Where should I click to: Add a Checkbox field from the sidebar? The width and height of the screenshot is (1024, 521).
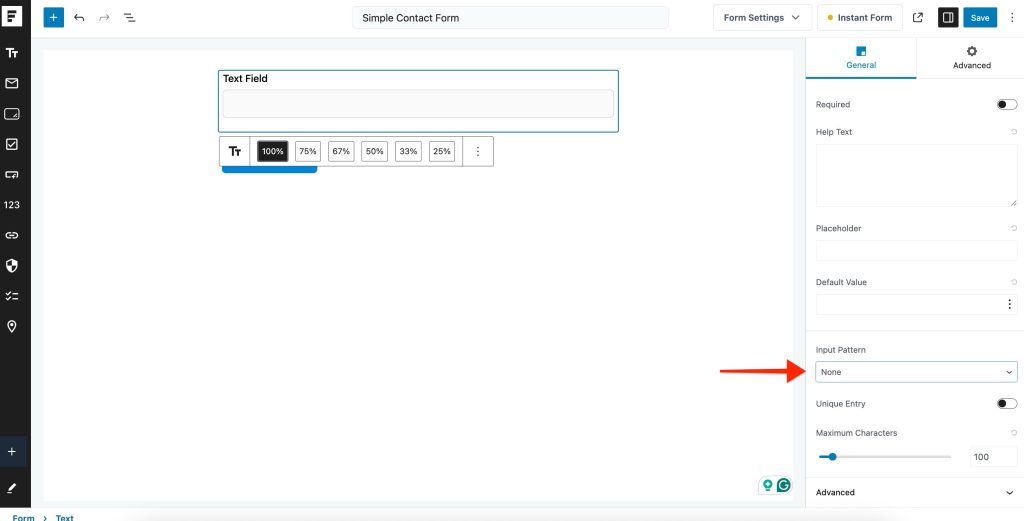tap(12, 144)
